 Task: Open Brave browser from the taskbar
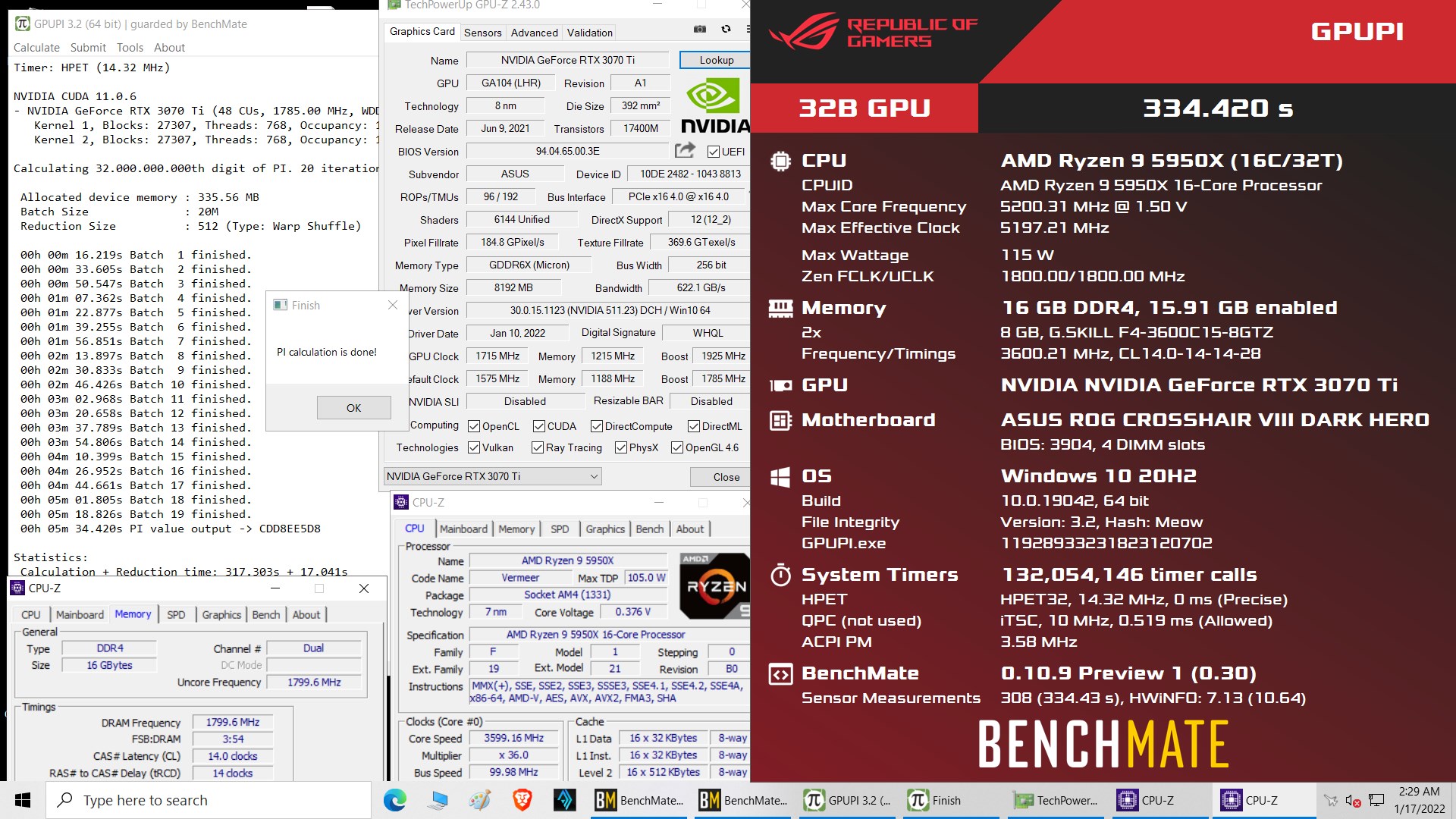point(522,800)
